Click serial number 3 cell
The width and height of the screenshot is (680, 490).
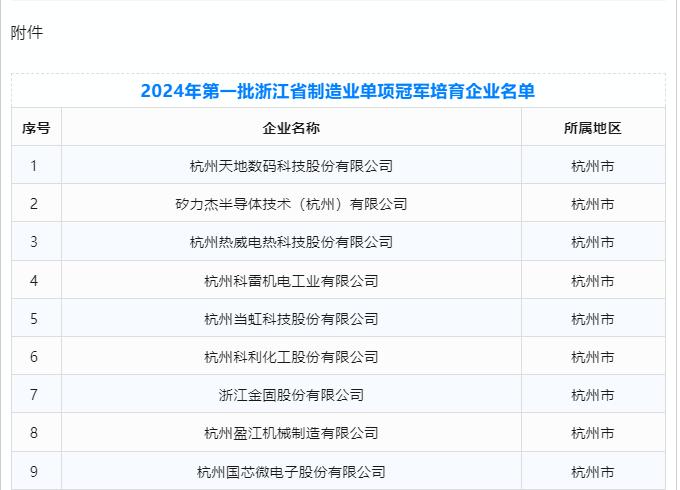(x=34, y=242)
